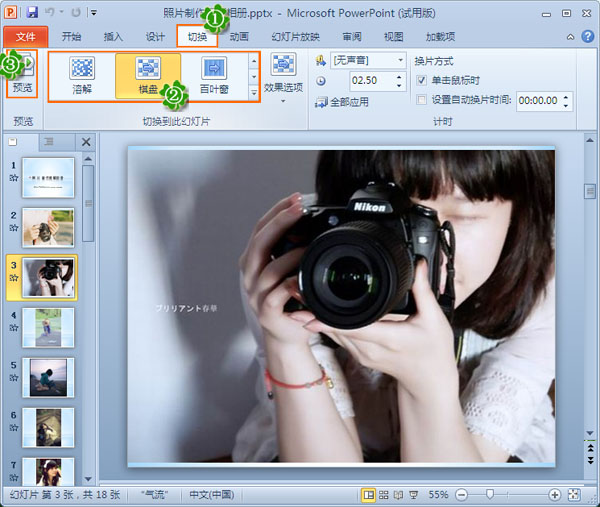Switch to the 幻灯片放映 tab
The width and height of the screenshot is (600, 507).
point(295,37)
